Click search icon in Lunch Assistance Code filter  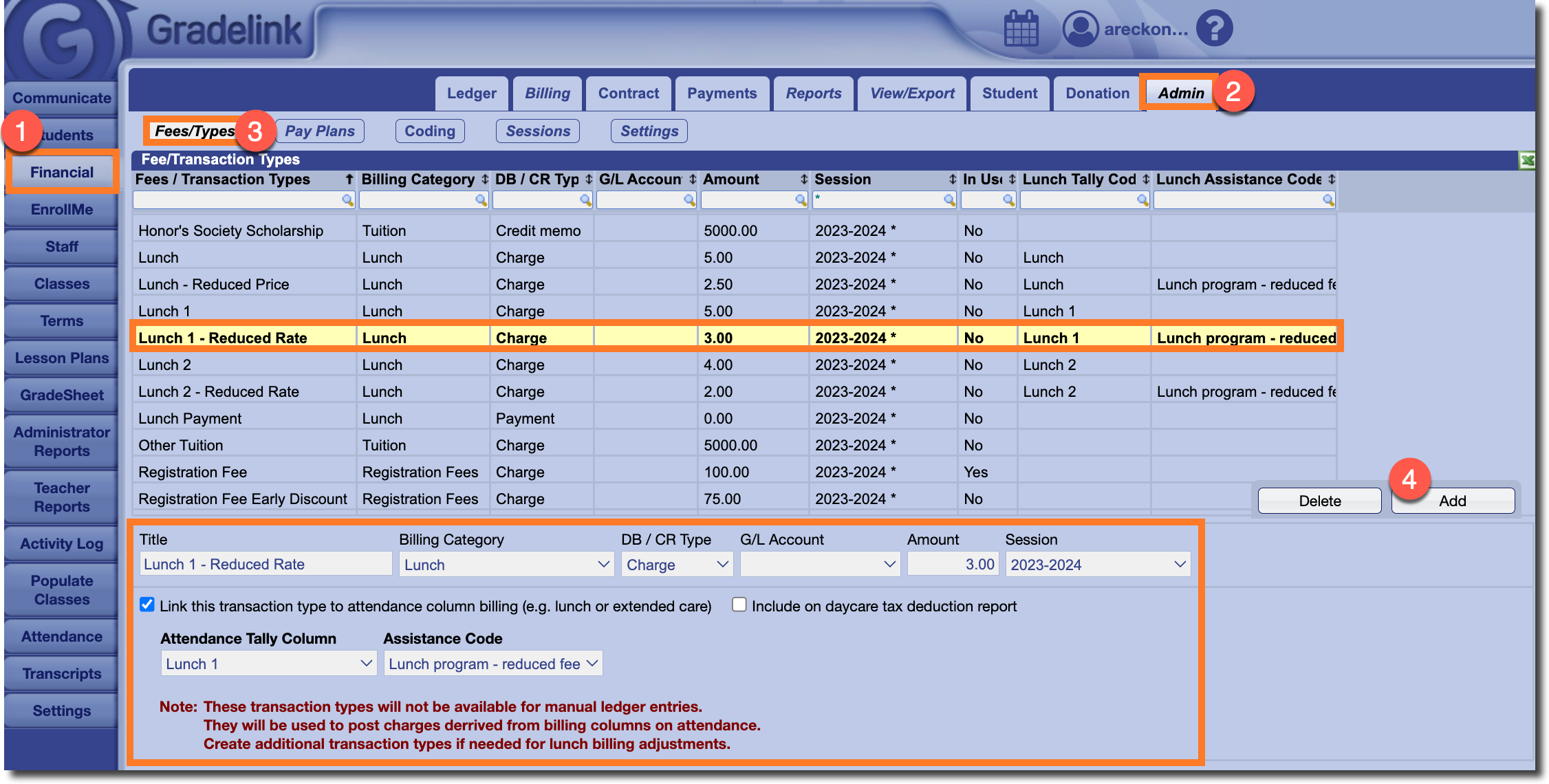1328,200
